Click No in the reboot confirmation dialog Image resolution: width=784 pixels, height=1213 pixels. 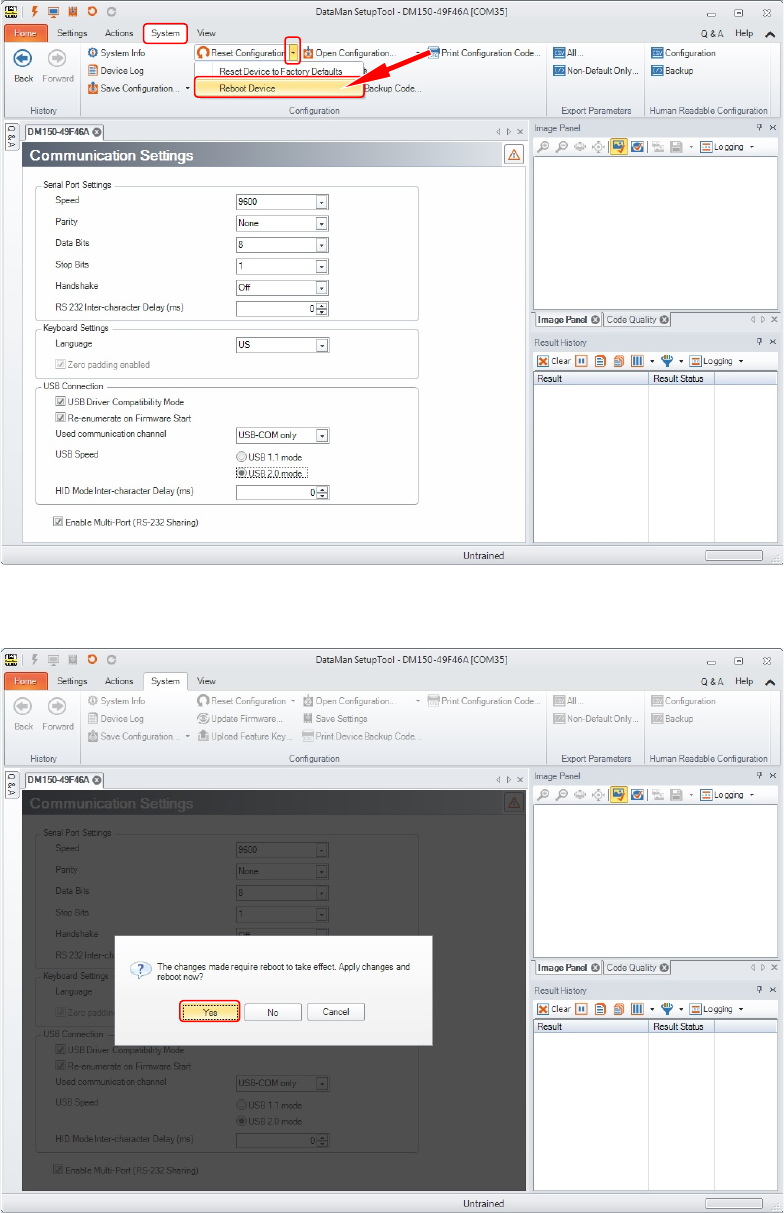(x=273, y=1012)
